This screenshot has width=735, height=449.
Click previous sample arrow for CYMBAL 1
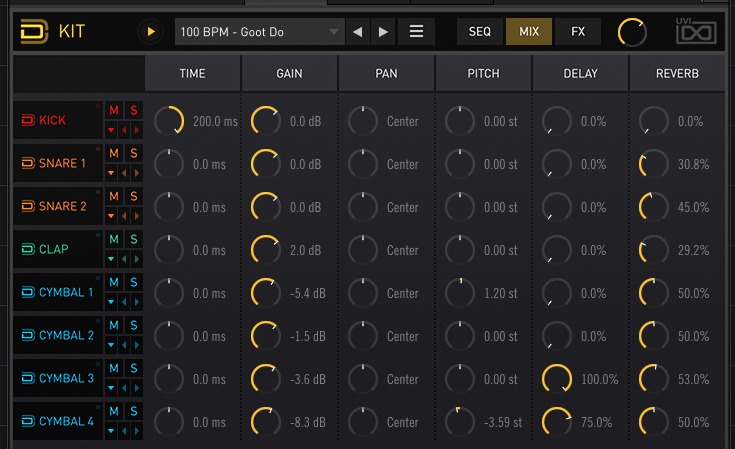pos(125,302)
